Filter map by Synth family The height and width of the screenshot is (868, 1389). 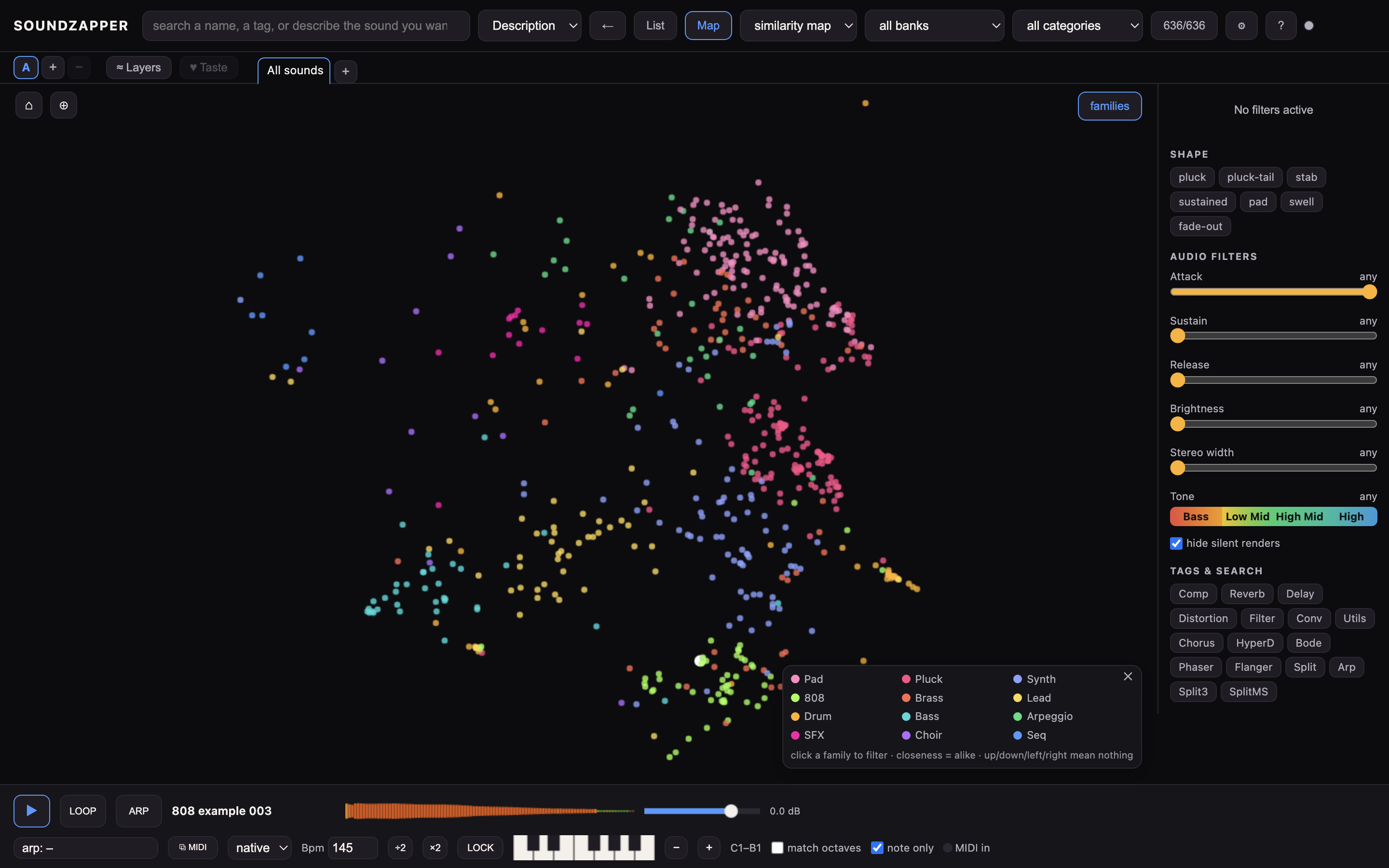(x=1035, y=679)
